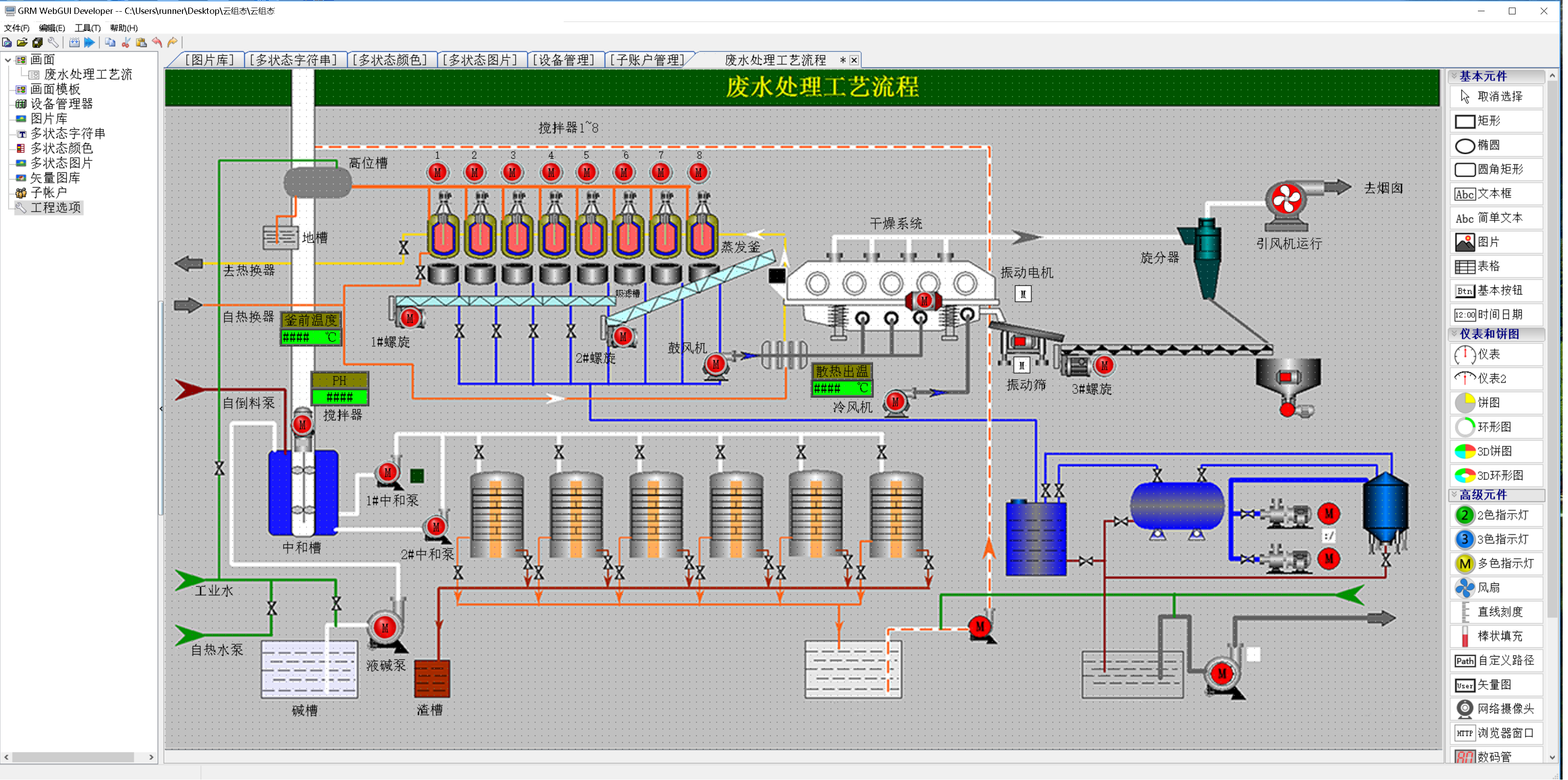
Task: Collapse the 仪表和饼图 palette section
Action: point(1454,334)
